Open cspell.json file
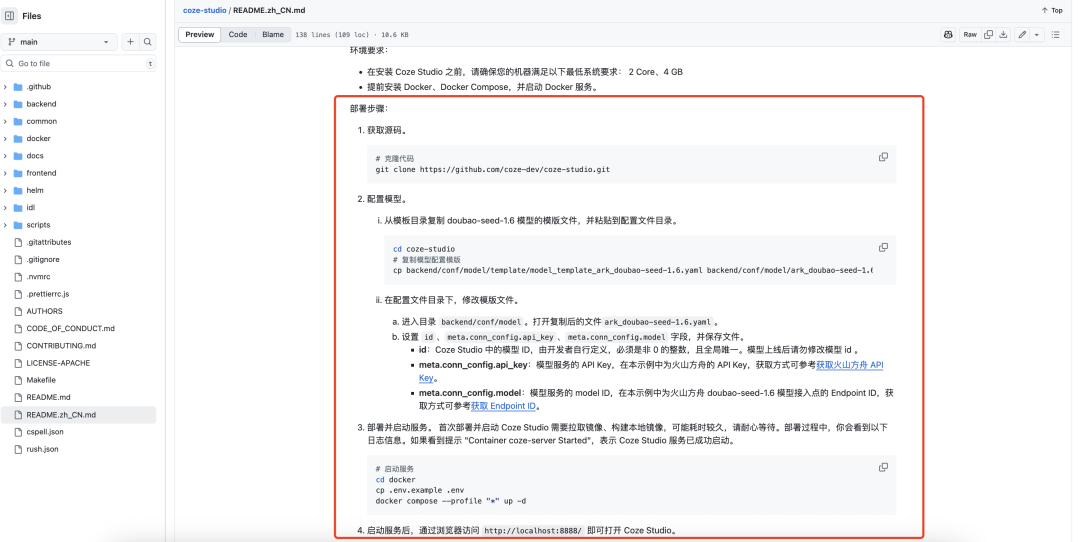 (45, 432)
